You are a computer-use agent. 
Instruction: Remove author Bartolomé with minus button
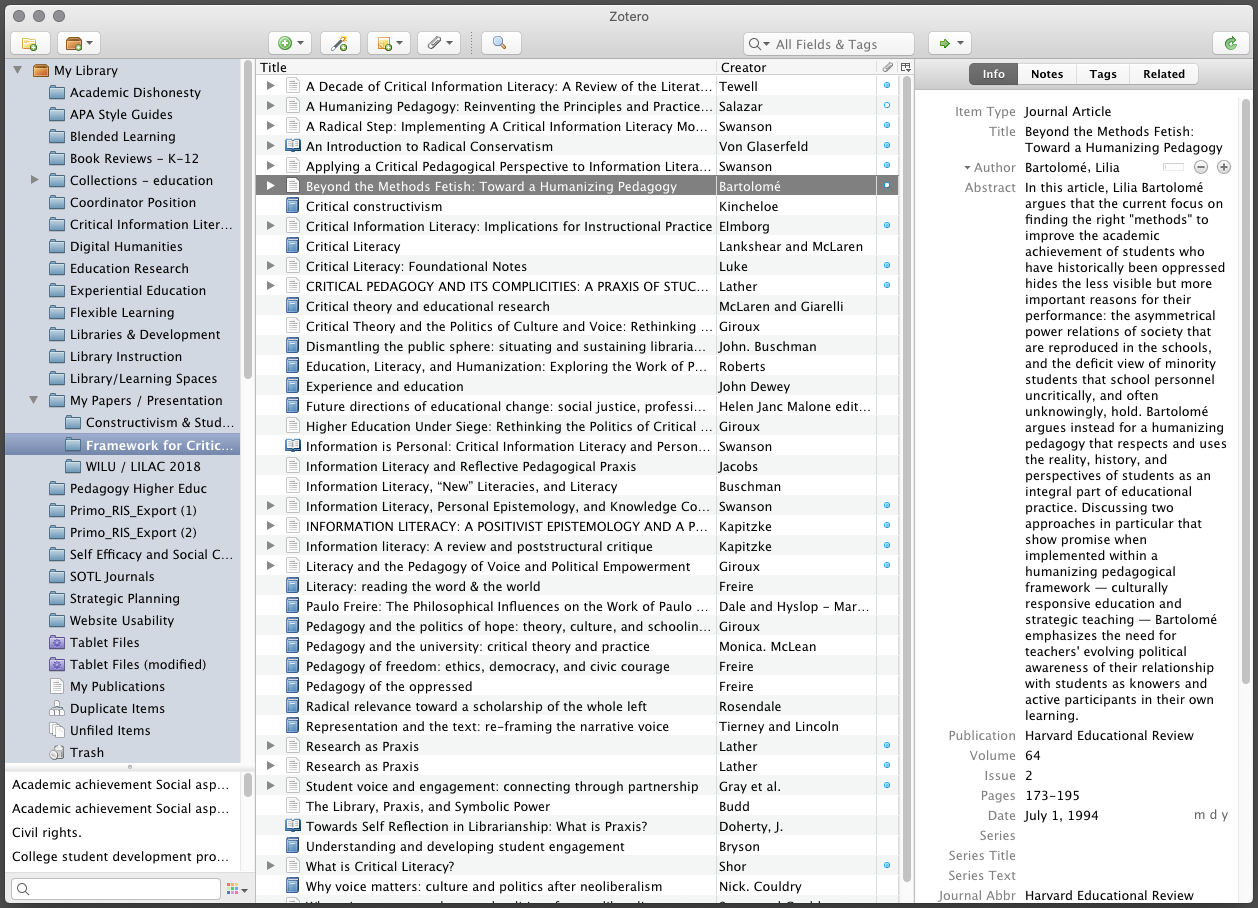click(x=1201, y=167)
